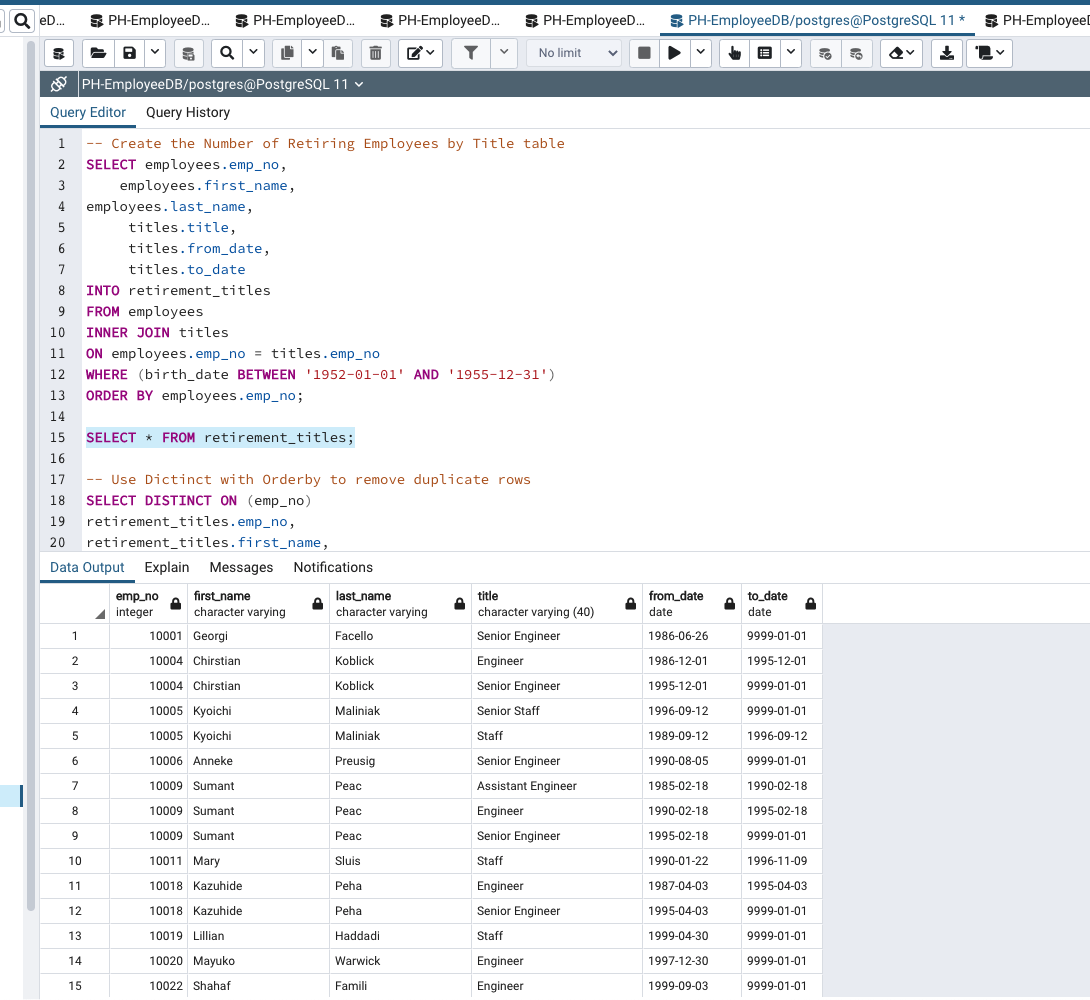Open the Macros dropdown button
The width and height of the screenshot is (1090, 1000).
click(990, 54)
